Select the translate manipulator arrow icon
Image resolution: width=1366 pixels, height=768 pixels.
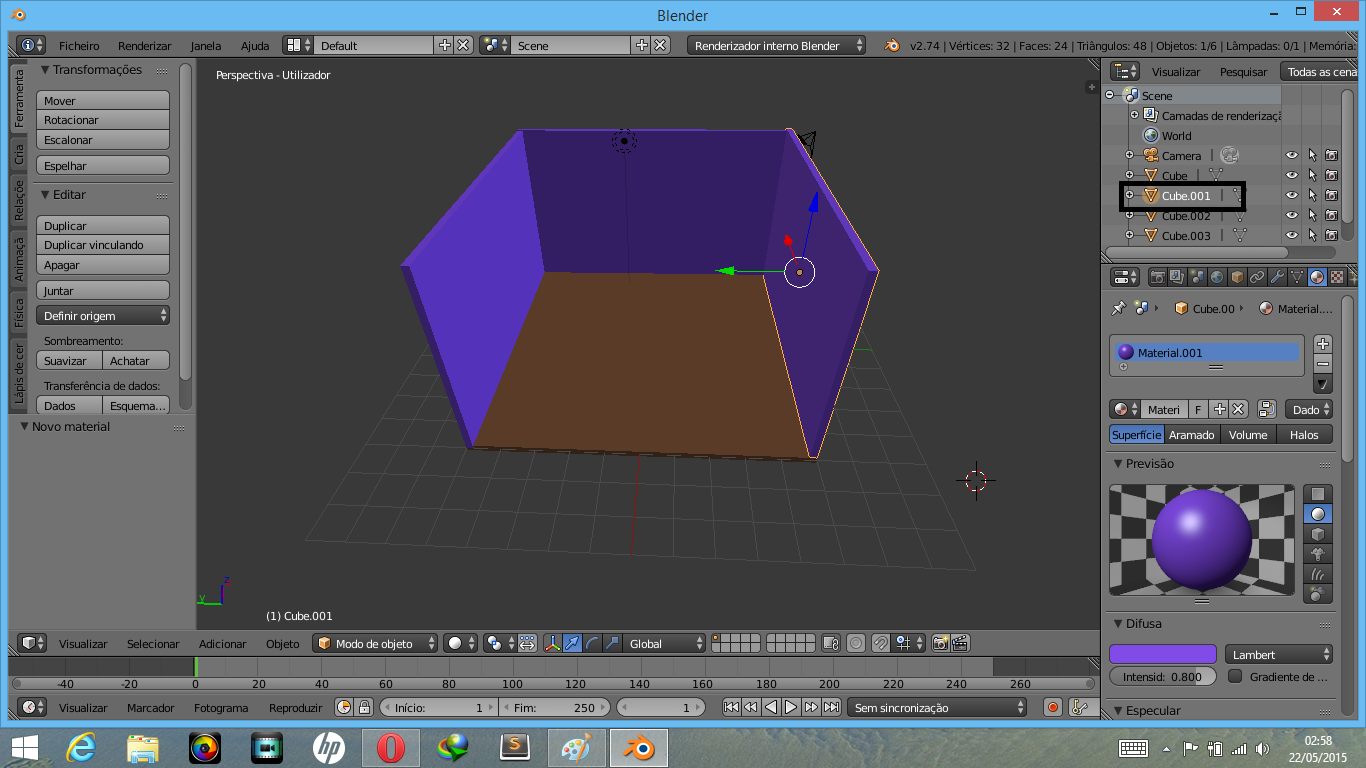[x=572, y=644]
